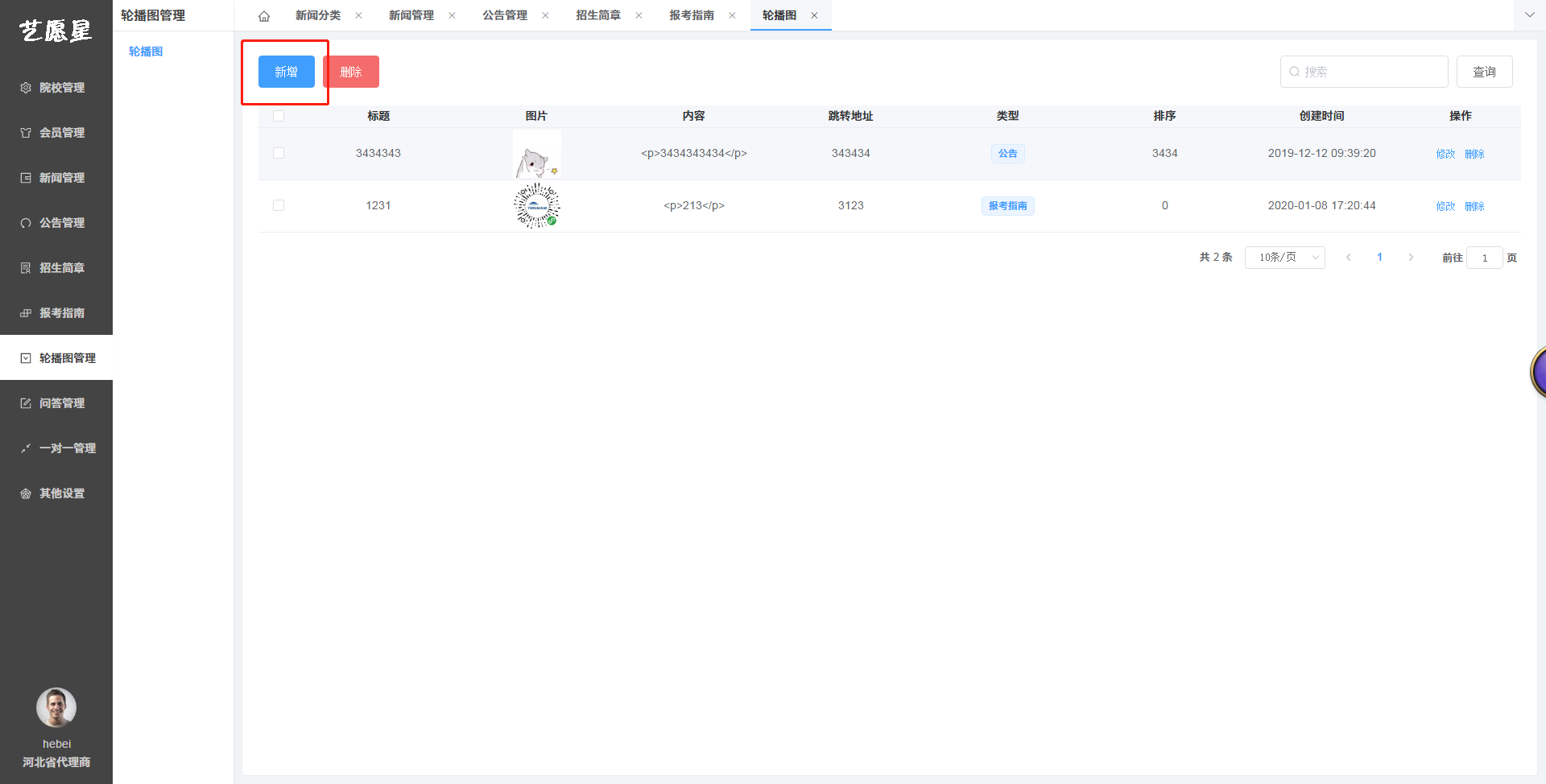Click the home icon tab
This screenshot has height=784, width=1546.
264,16
